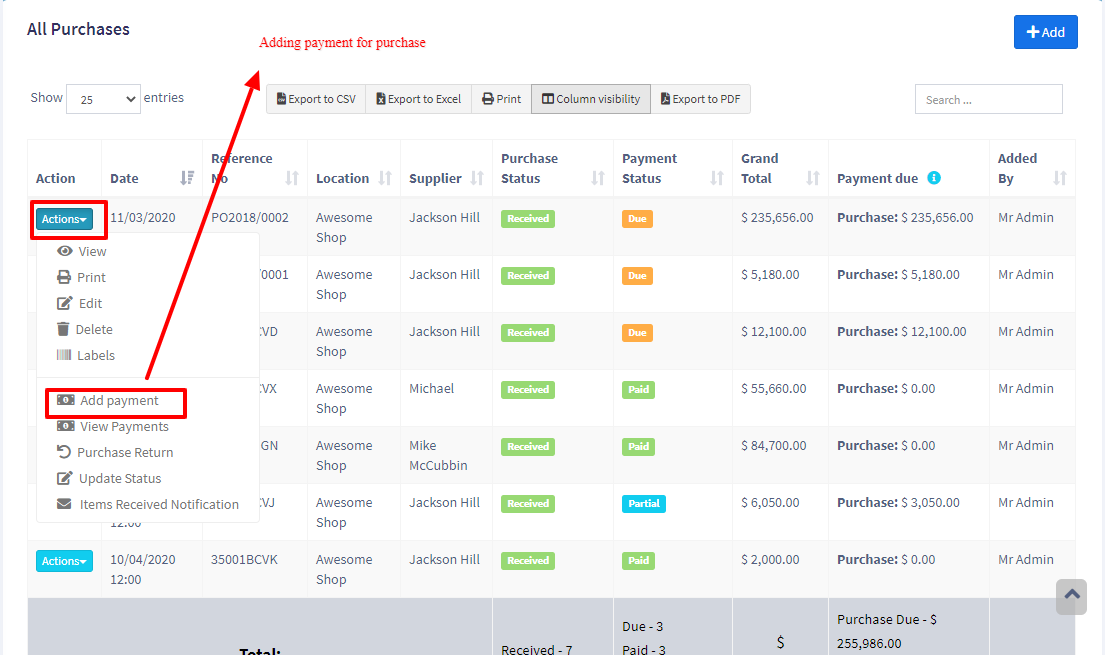1105x655 pixels.
Task: Sort by the Added By column
Action: pos(1059,178)
